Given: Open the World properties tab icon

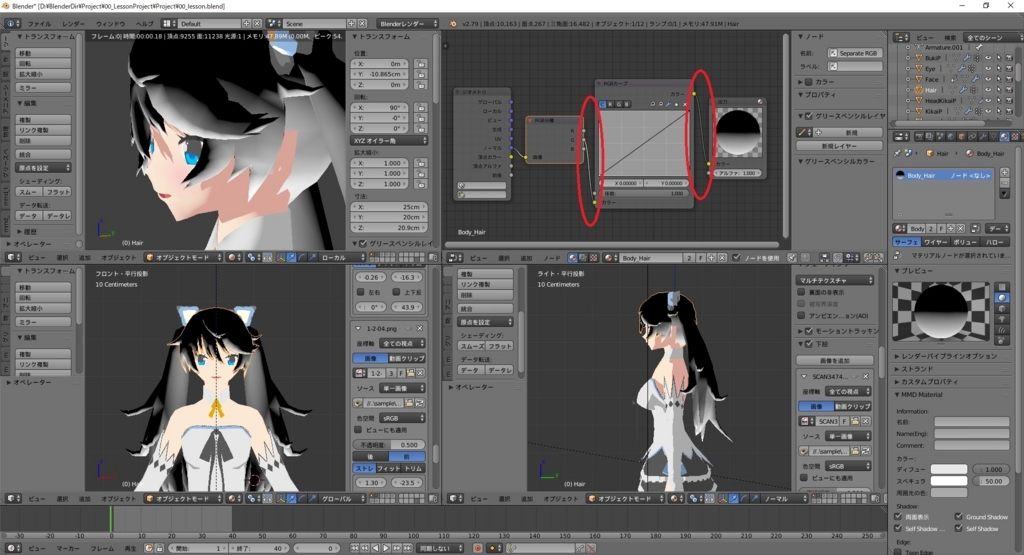Looking at the screenshot, I should click(x=951, y=137).
